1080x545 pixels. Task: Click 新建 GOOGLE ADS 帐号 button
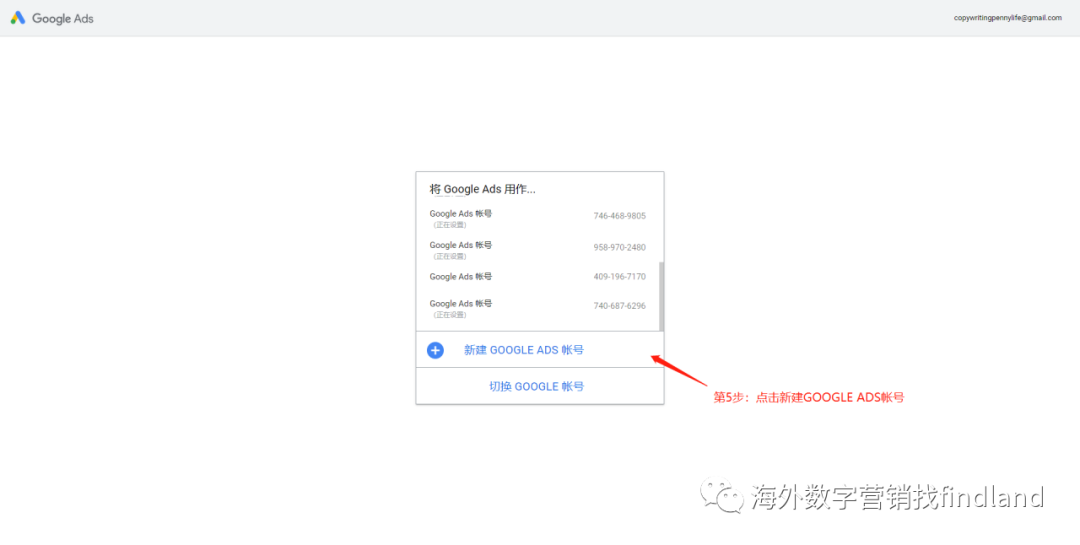click(x=540, y=349)
